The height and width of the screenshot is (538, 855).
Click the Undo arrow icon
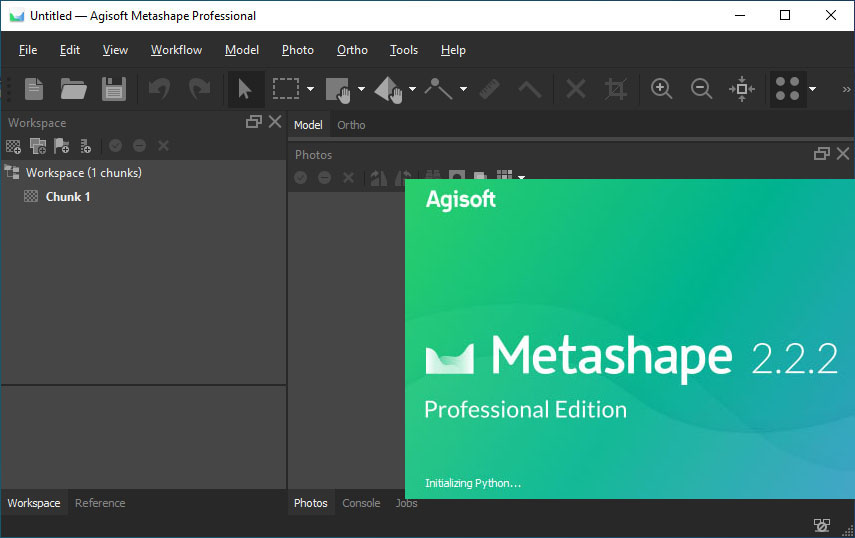click(159, 89)
